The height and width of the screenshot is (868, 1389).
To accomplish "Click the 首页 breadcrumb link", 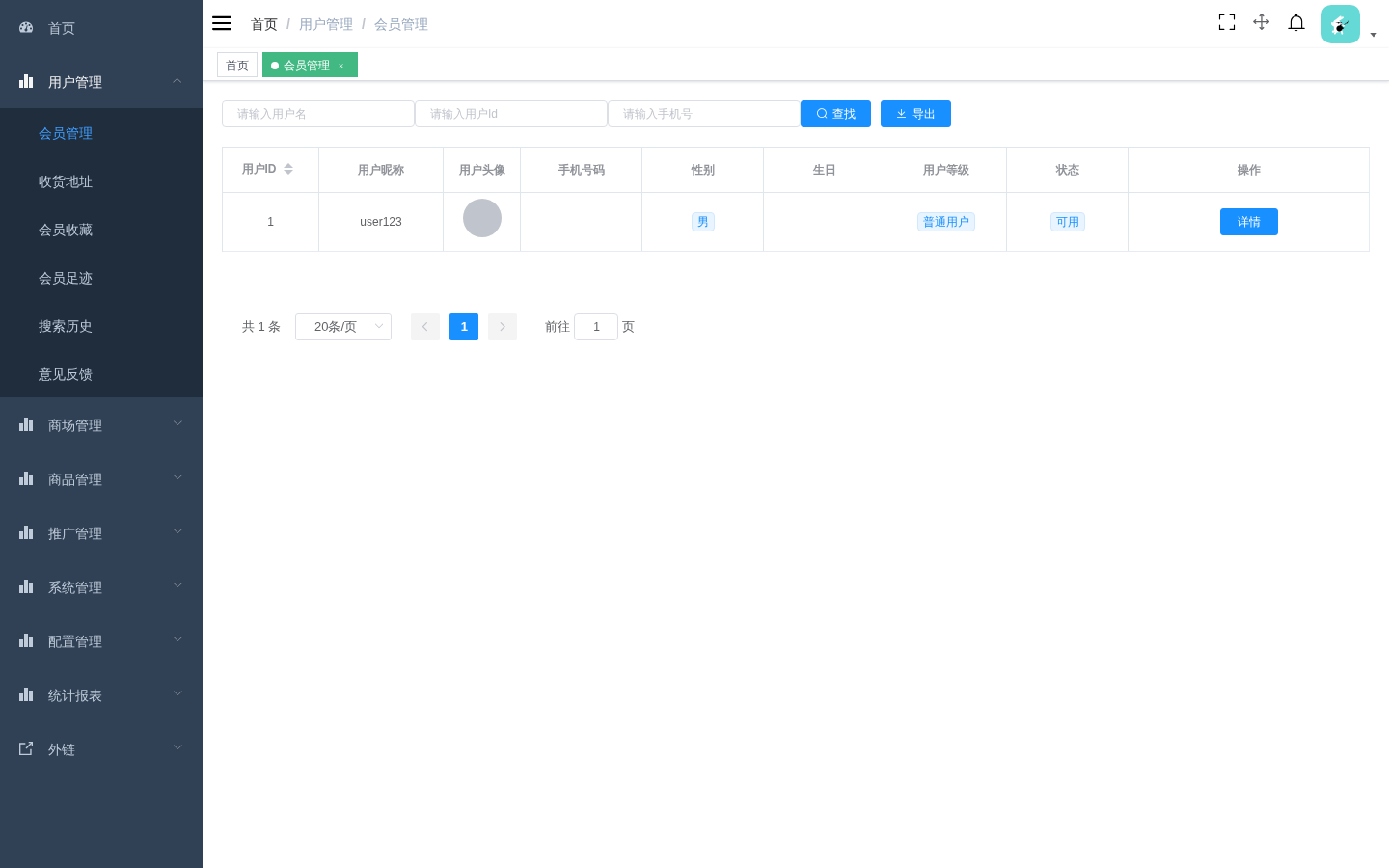I will tap(264, 24).
